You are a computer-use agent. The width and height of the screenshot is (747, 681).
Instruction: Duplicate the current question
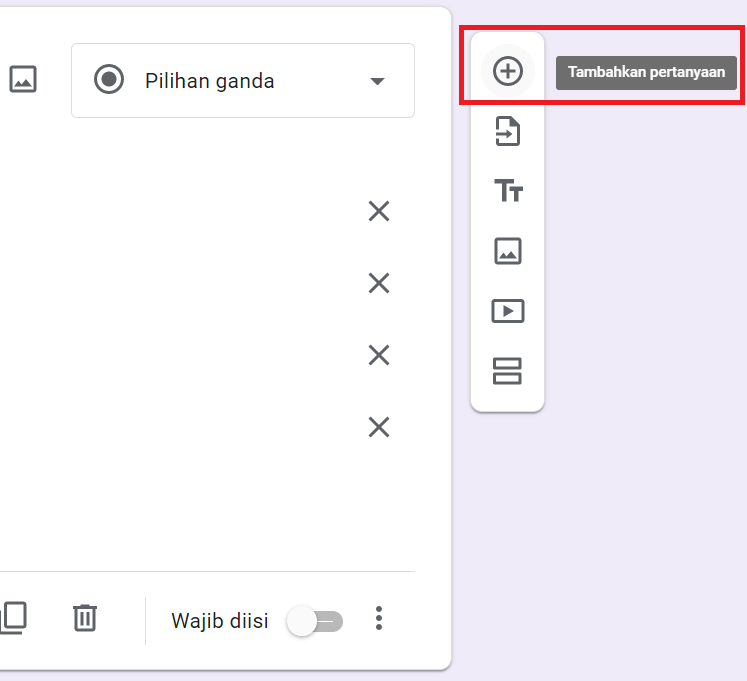12,618
